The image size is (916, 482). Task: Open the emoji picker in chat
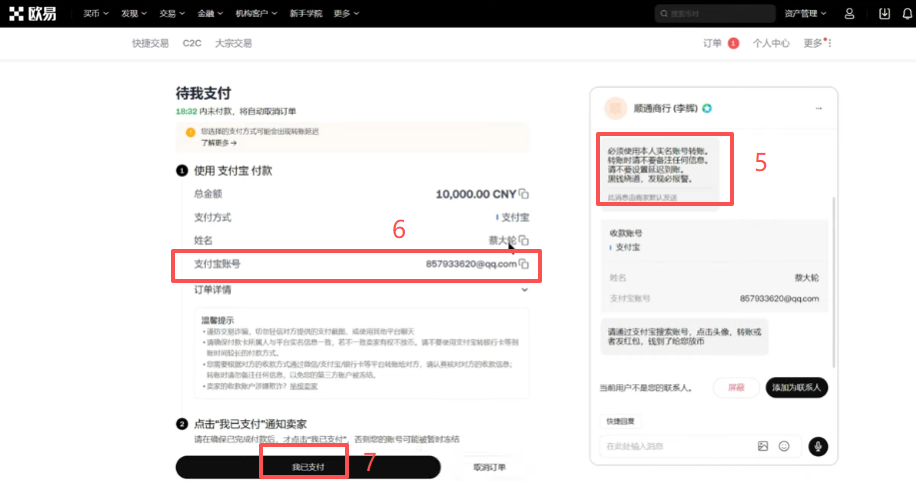pos(784,446)
